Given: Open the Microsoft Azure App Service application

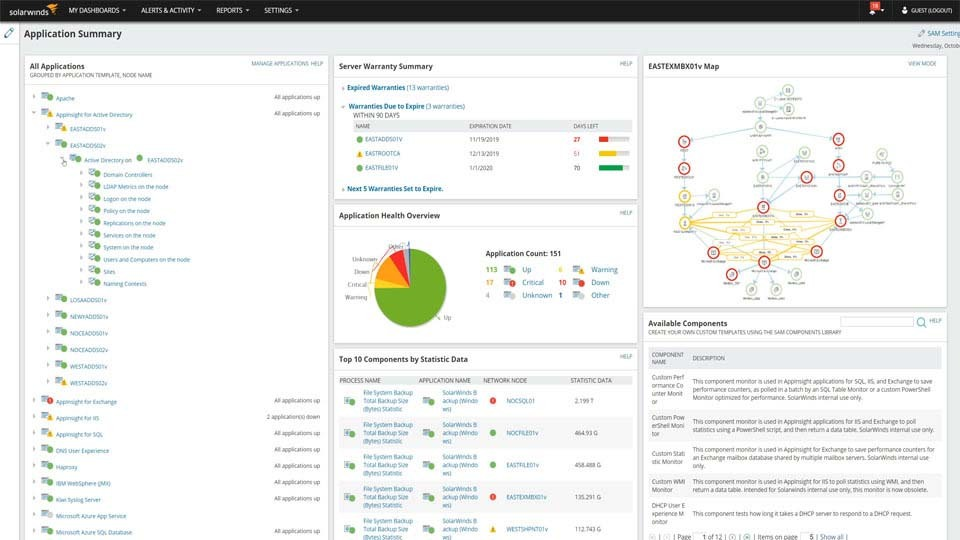Looking at the screenshot, I should tap(91, 516).
